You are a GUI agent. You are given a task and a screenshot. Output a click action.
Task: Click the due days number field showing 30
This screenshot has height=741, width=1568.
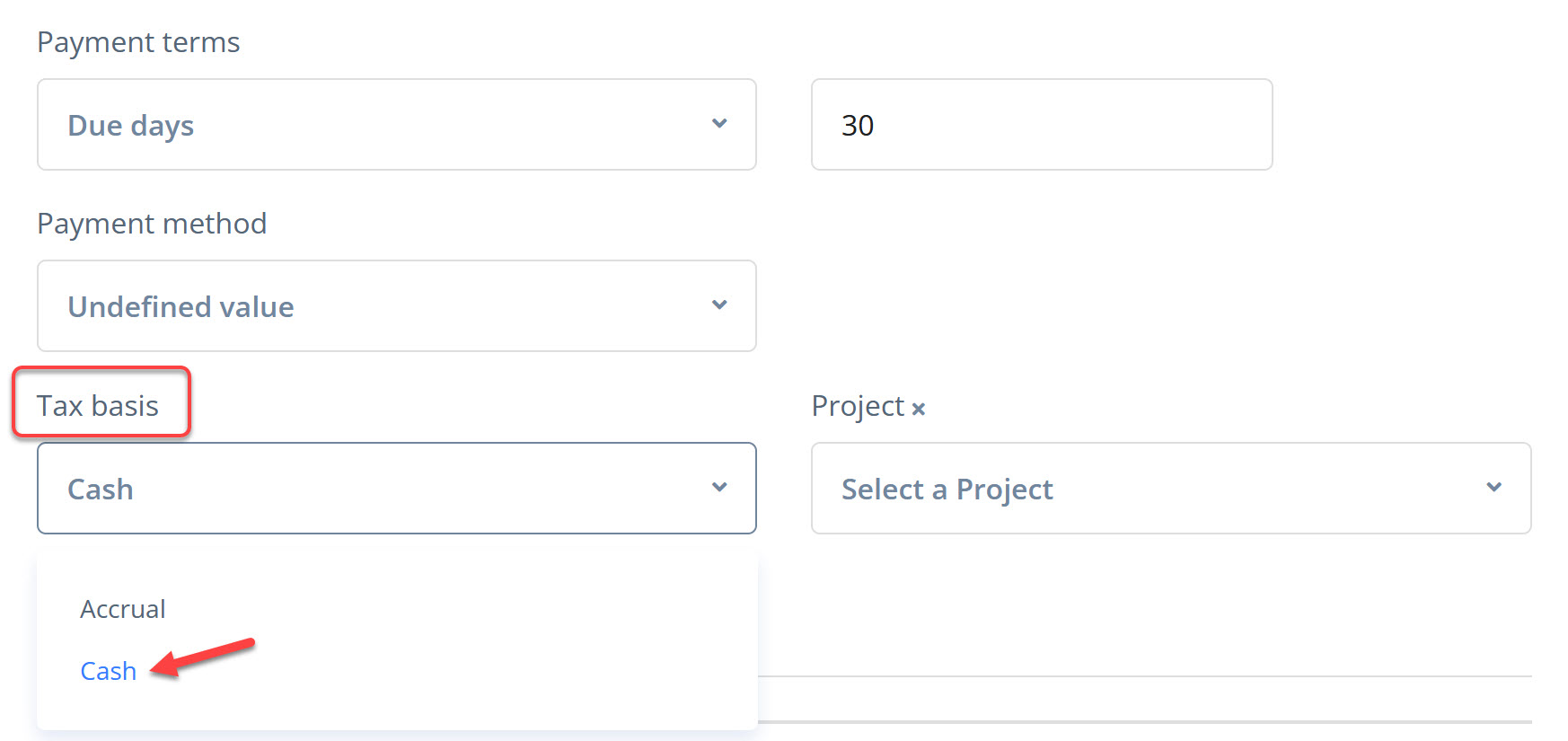[x=1041, y=124]
